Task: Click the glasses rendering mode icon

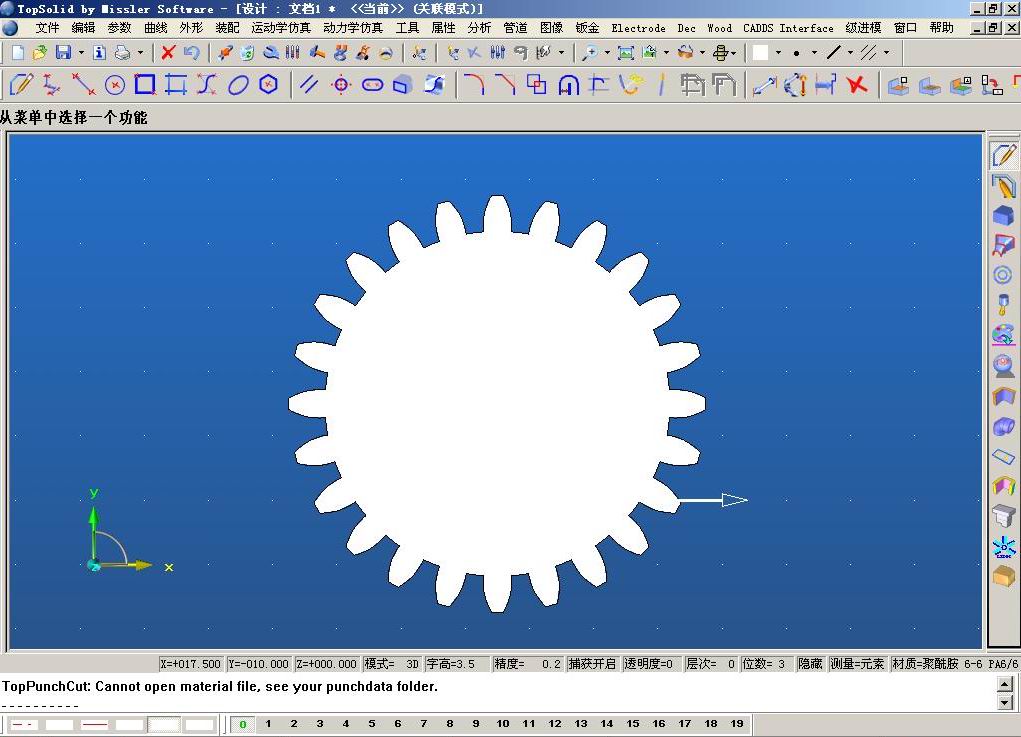Action: point(685,53)
